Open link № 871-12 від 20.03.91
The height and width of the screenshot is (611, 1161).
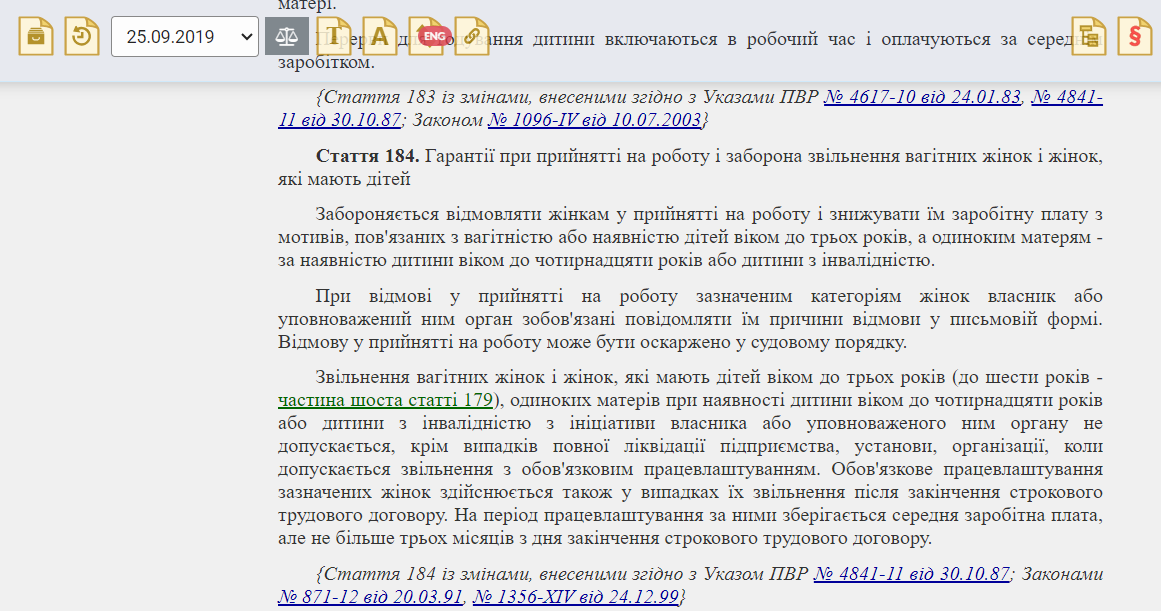point(370,597)
